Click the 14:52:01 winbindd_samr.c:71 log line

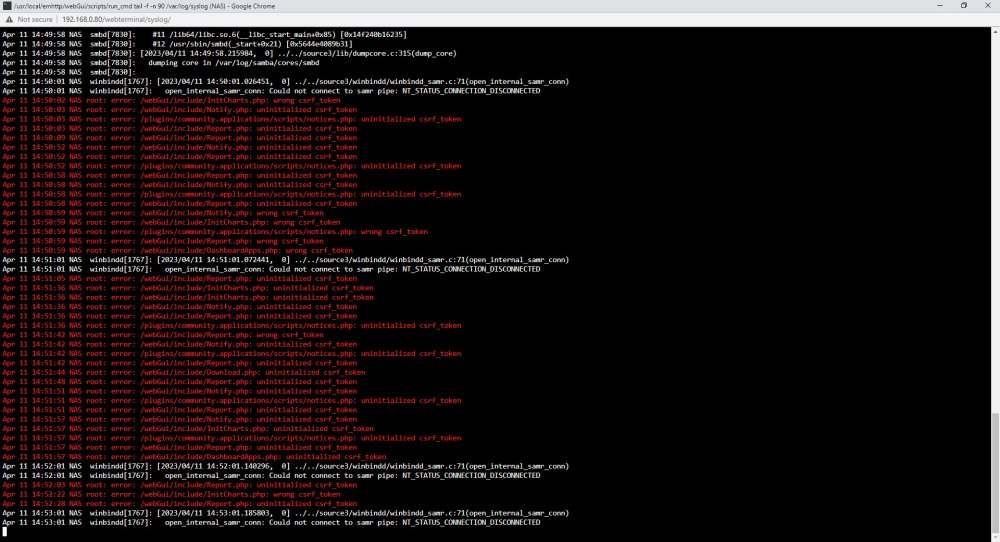point(285,466)
